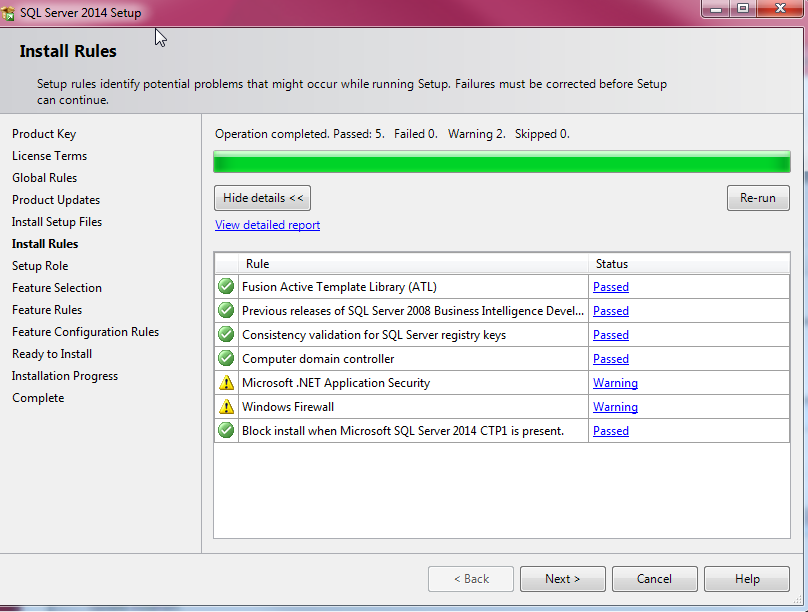This screenshot has height=612, width=808.
Task: Open Passed status for SQL Server 2008 BI rule
Action: (611, 311)
